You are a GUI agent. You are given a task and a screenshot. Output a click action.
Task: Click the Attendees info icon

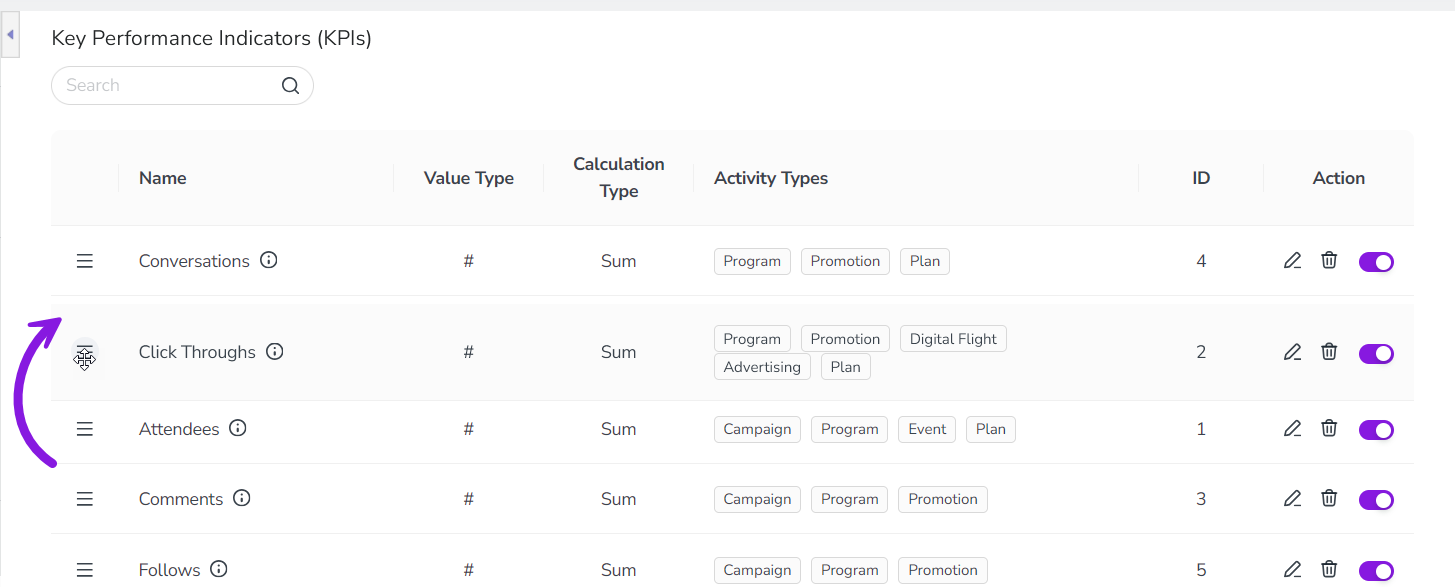tap(238, 428)
